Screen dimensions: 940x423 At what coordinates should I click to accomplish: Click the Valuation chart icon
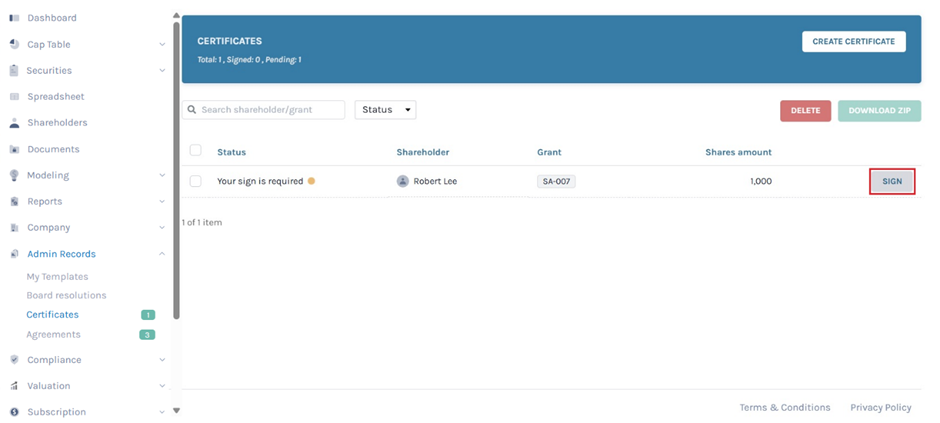(x=14, y=386)
